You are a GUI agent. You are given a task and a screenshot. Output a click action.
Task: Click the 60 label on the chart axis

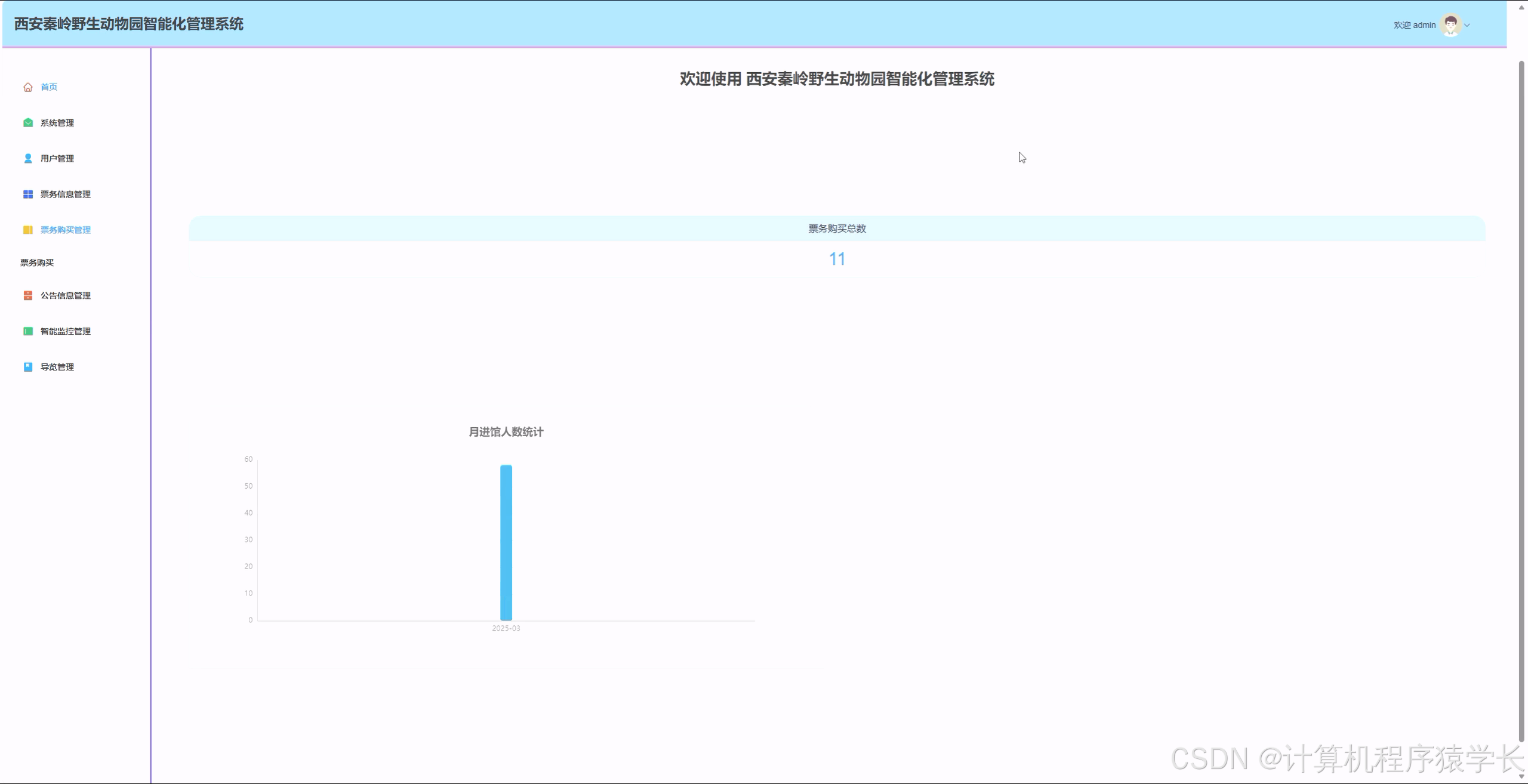(x=248, y=459)
